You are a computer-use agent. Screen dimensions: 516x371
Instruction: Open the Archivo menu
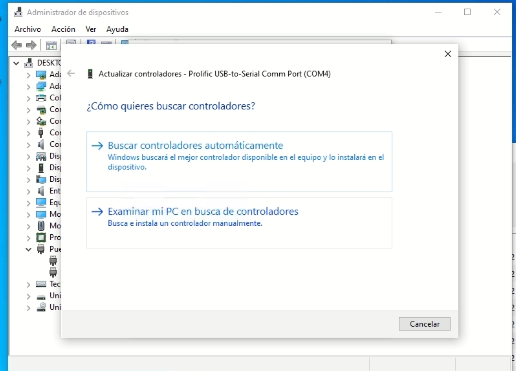click(x=28, y=29)
